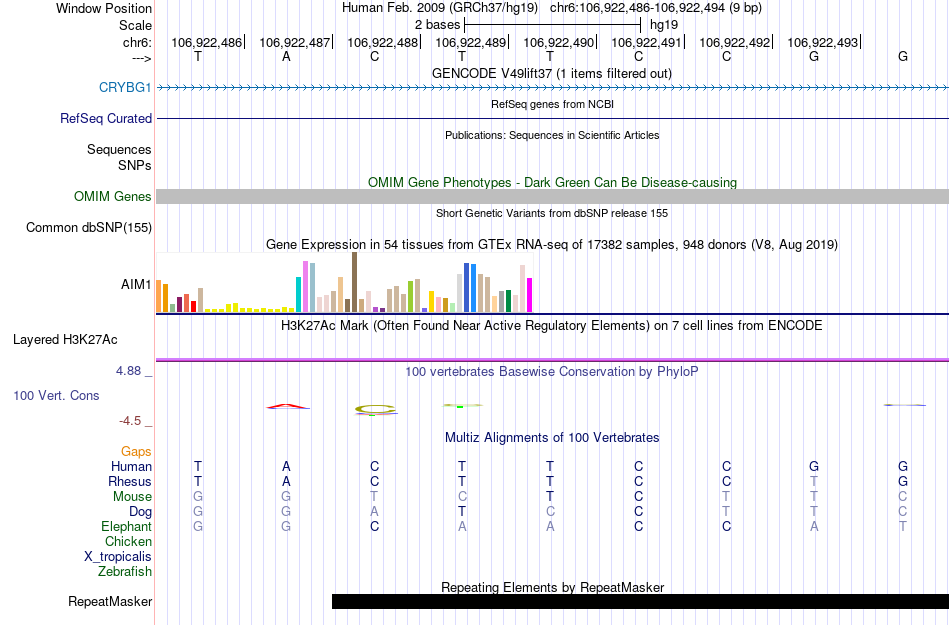Click 'Repeating Elements by RepeatMasker' title
This screenshot has height=625, width=950.
pyautogui.click(x=553, y=587)
